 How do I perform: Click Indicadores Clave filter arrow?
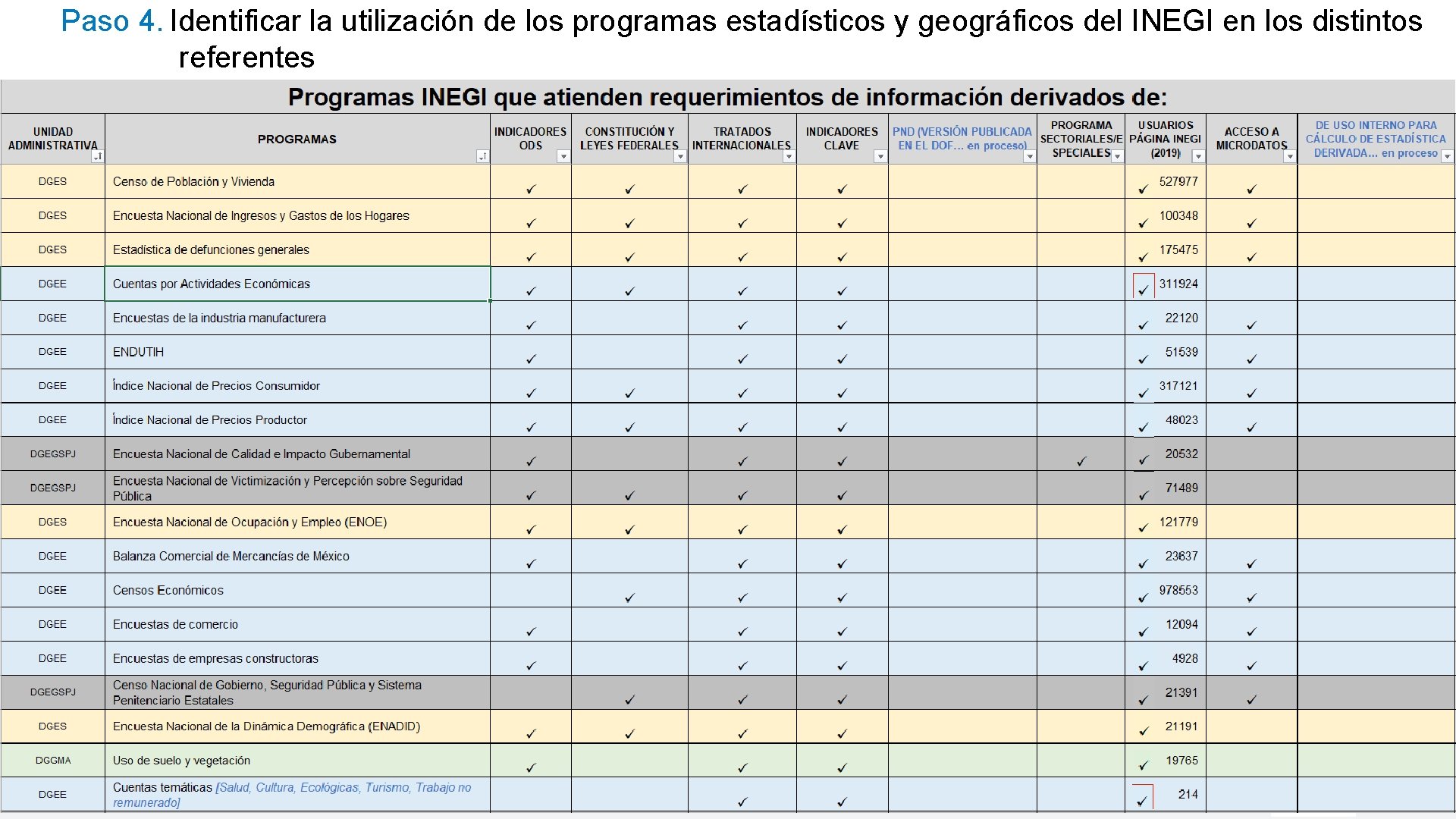(880, 156)
